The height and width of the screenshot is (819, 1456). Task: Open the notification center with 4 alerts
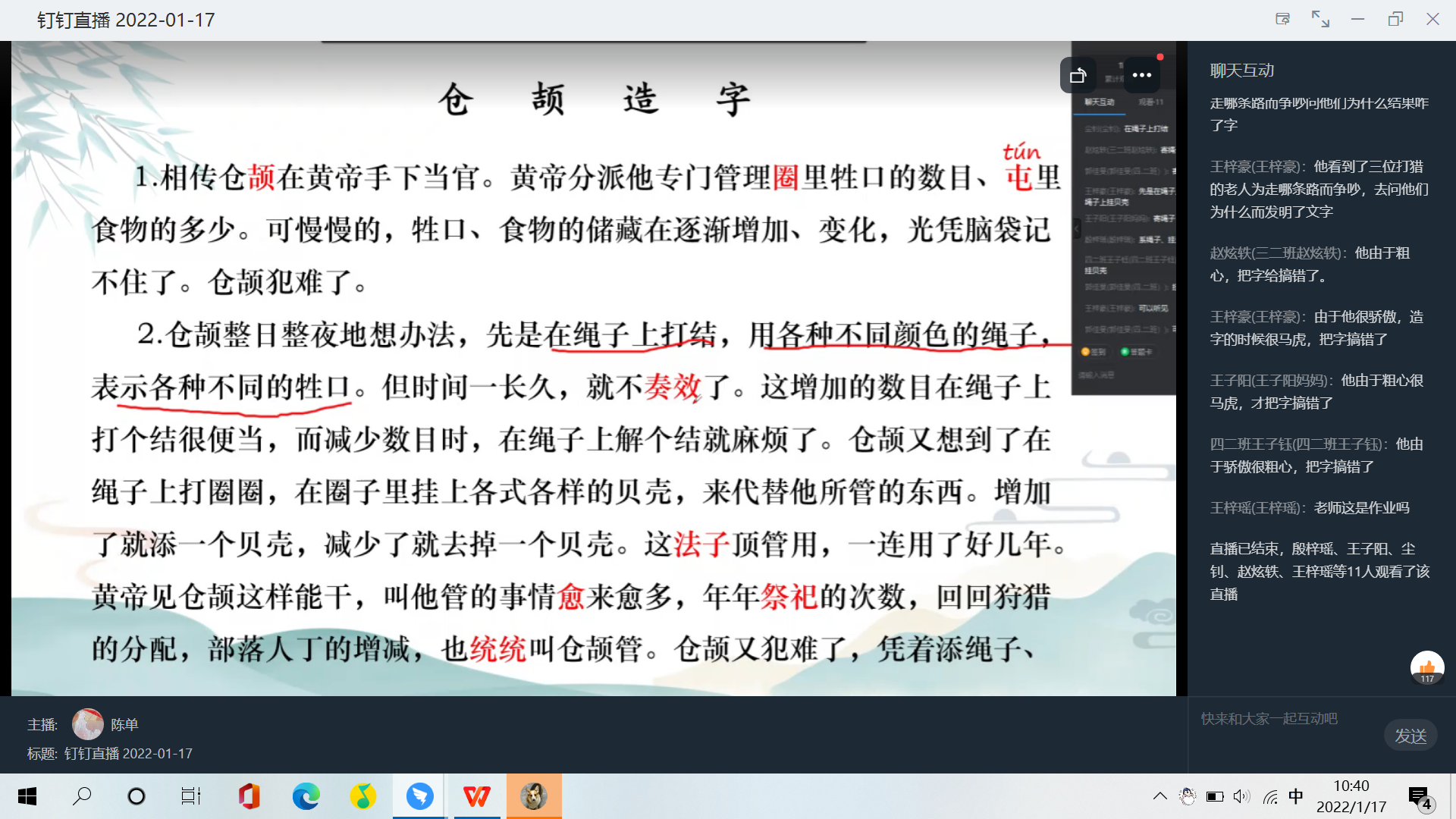[1420, 798]
